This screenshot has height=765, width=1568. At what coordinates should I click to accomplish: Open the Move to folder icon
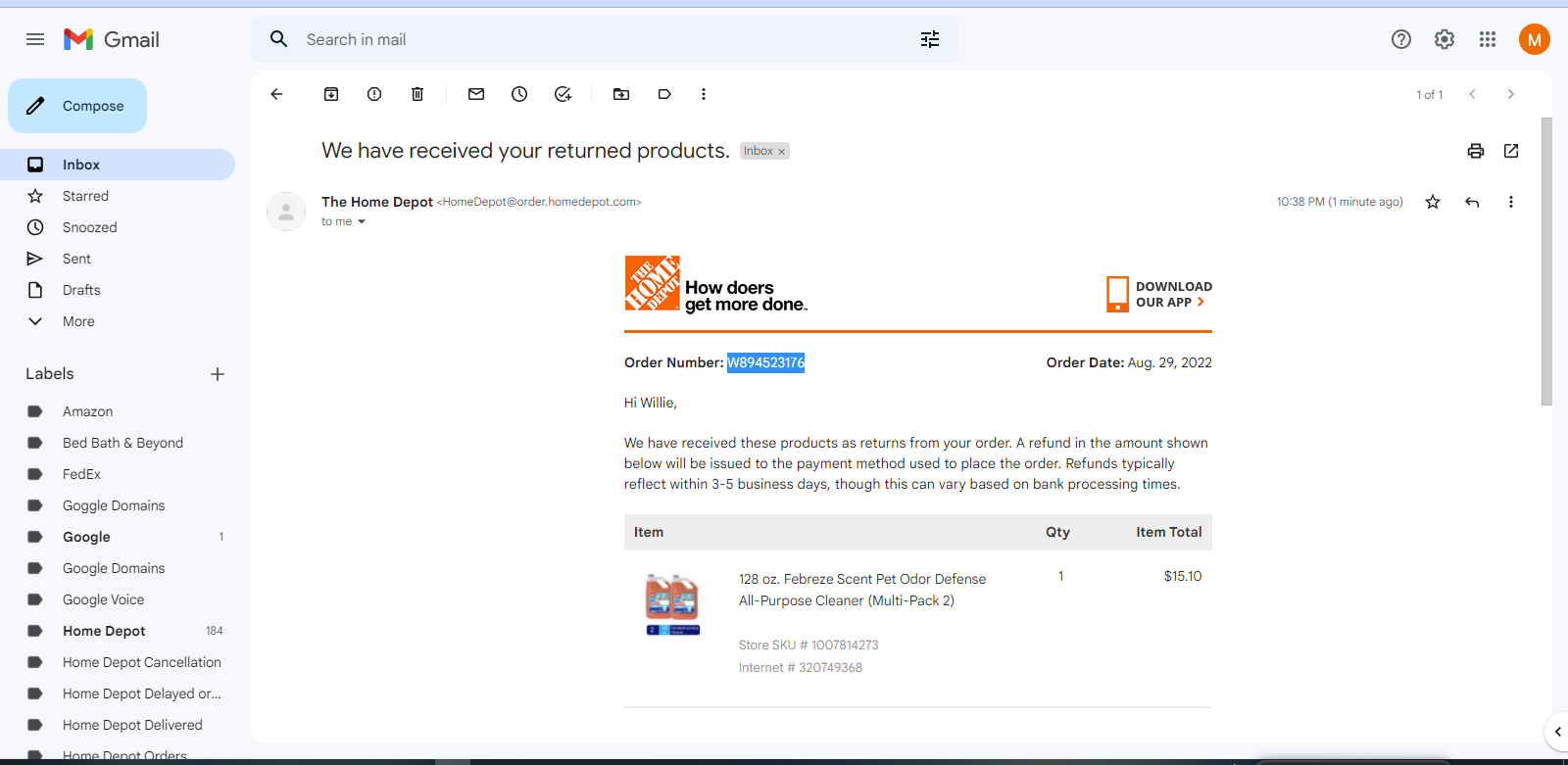[x=621, y=94]
